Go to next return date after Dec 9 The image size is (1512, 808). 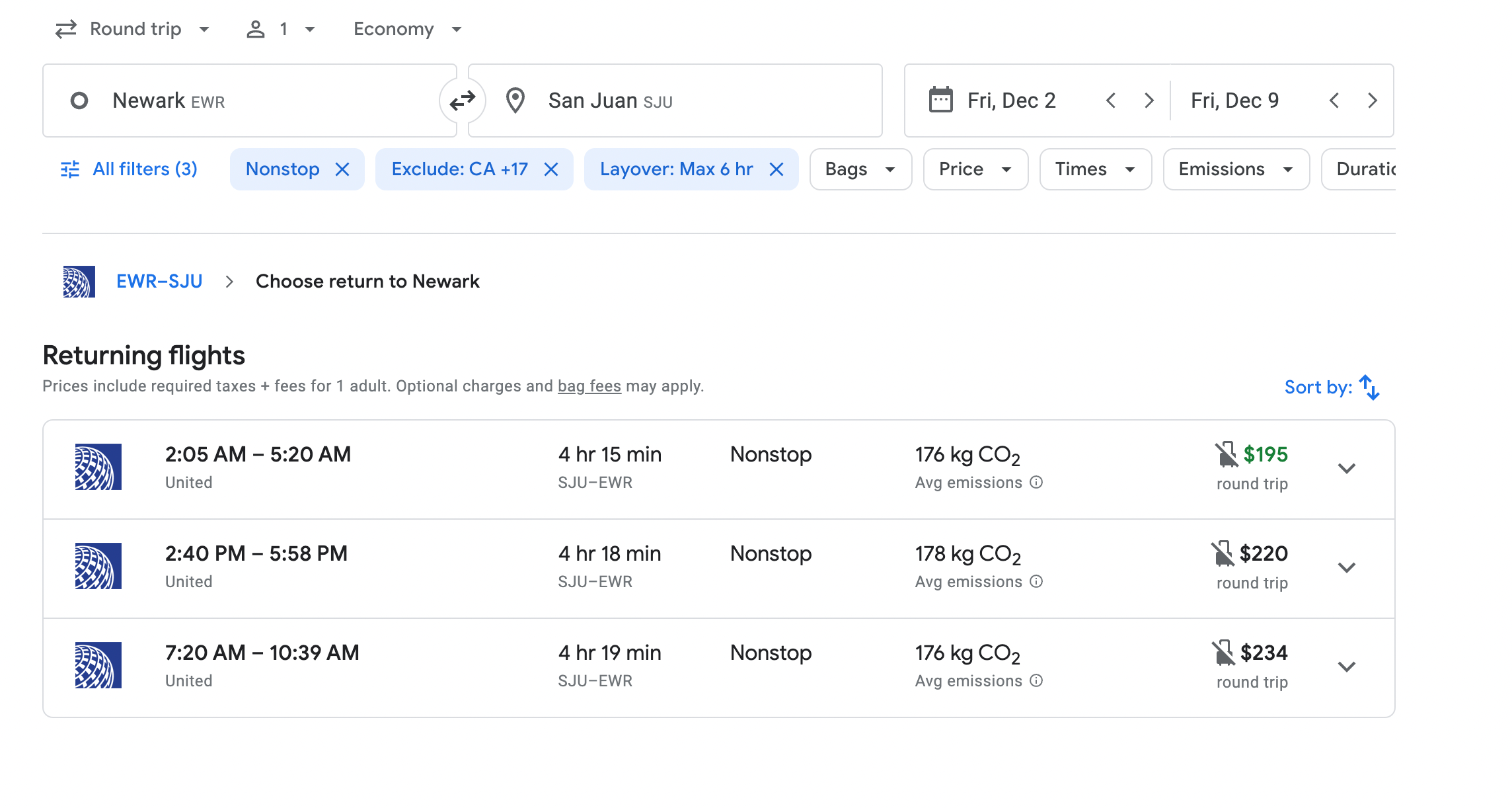(x=1373, y=101)
